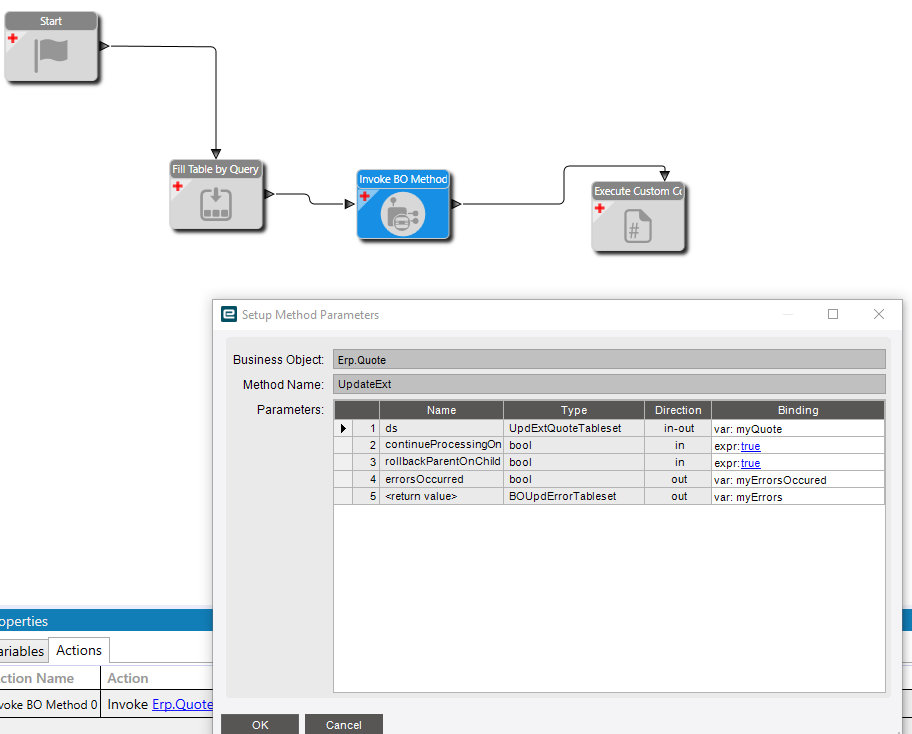This screenshot has height=734, width=912.
Task: Click the Fill Table by Query output connector
Action: pos(269,194)
